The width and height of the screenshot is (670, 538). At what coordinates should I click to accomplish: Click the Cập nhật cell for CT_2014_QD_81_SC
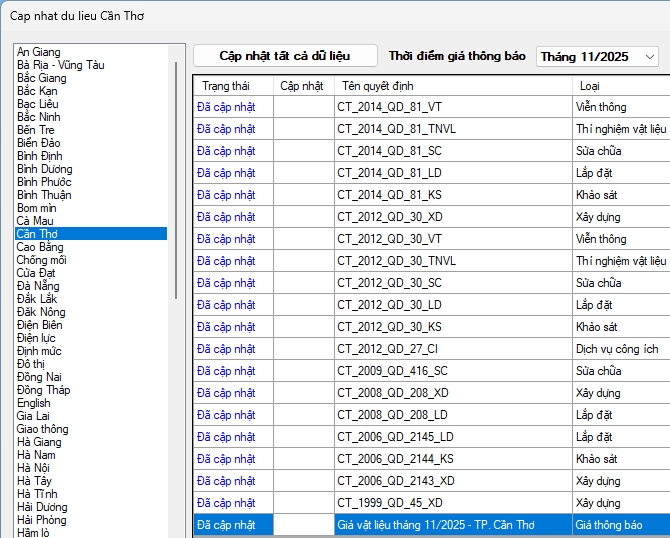point(304,150)
